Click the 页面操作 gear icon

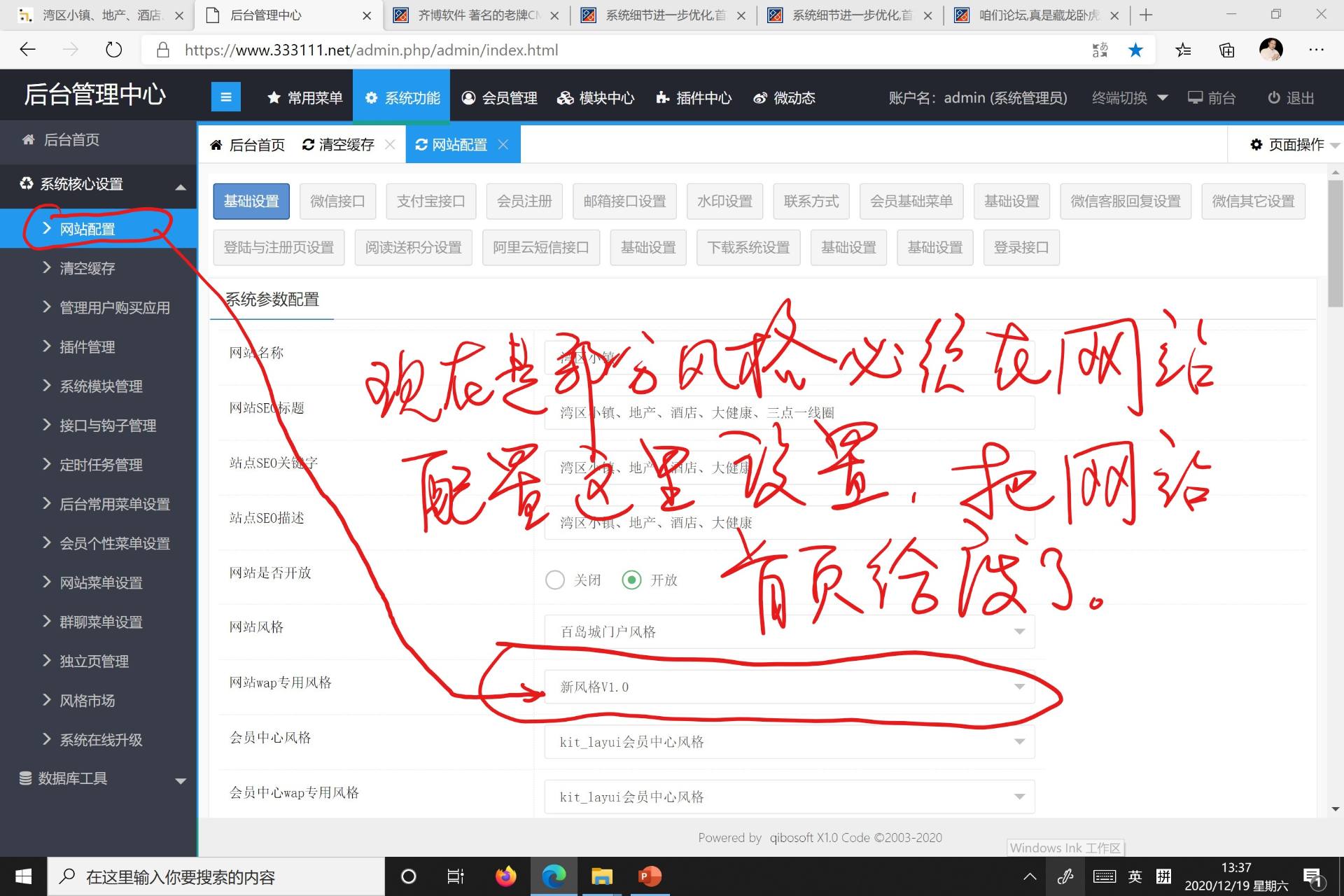click(1256, 144)
